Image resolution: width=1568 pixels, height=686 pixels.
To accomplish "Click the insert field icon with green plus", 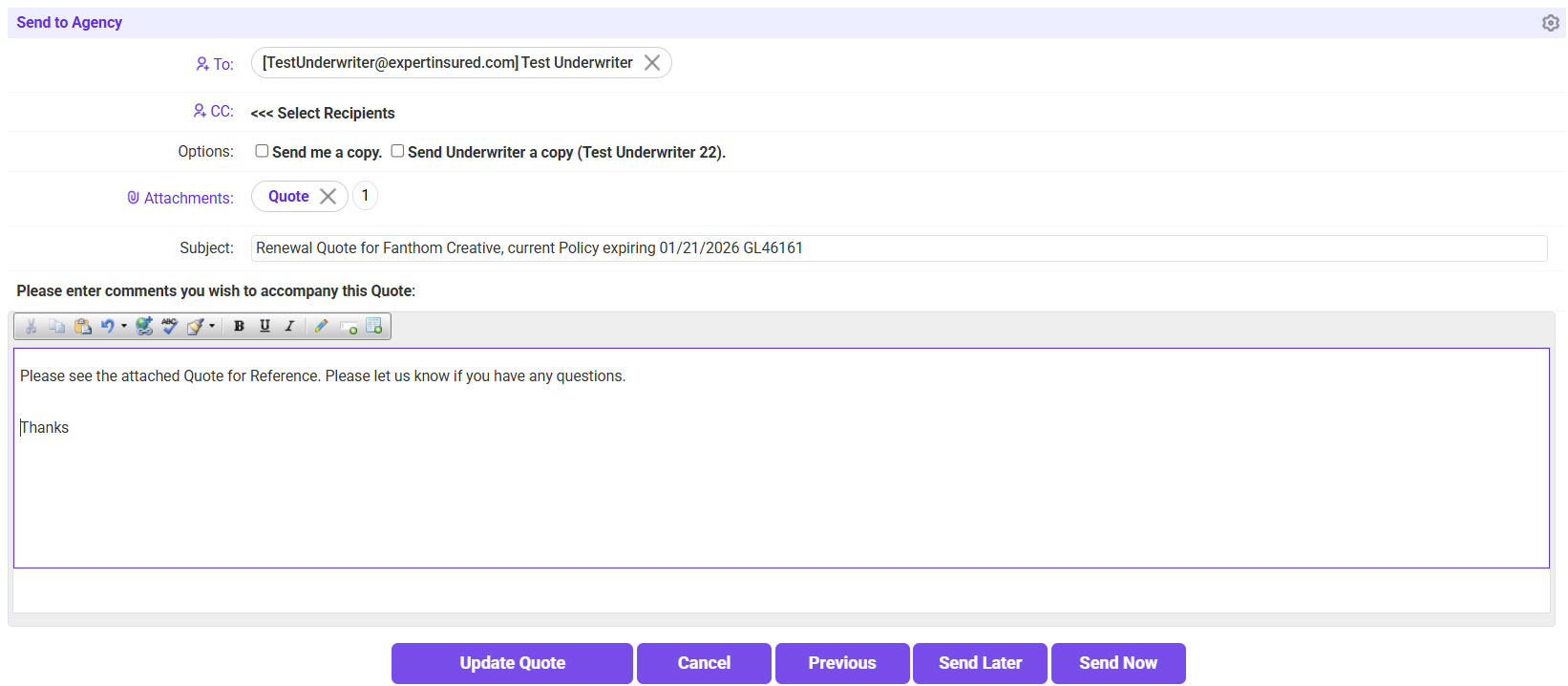I will point(349,327).
